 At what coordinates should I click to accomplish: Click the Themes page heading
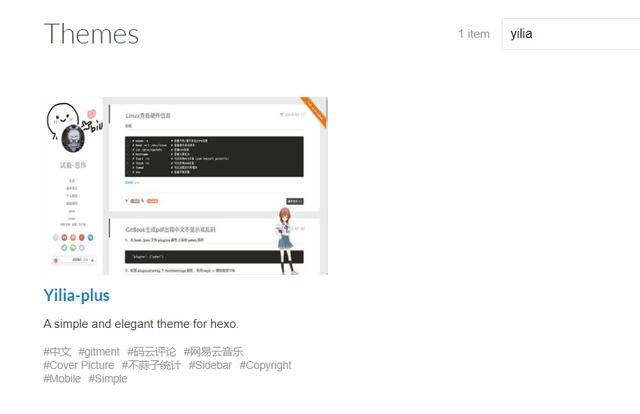(x=91, y=34)
